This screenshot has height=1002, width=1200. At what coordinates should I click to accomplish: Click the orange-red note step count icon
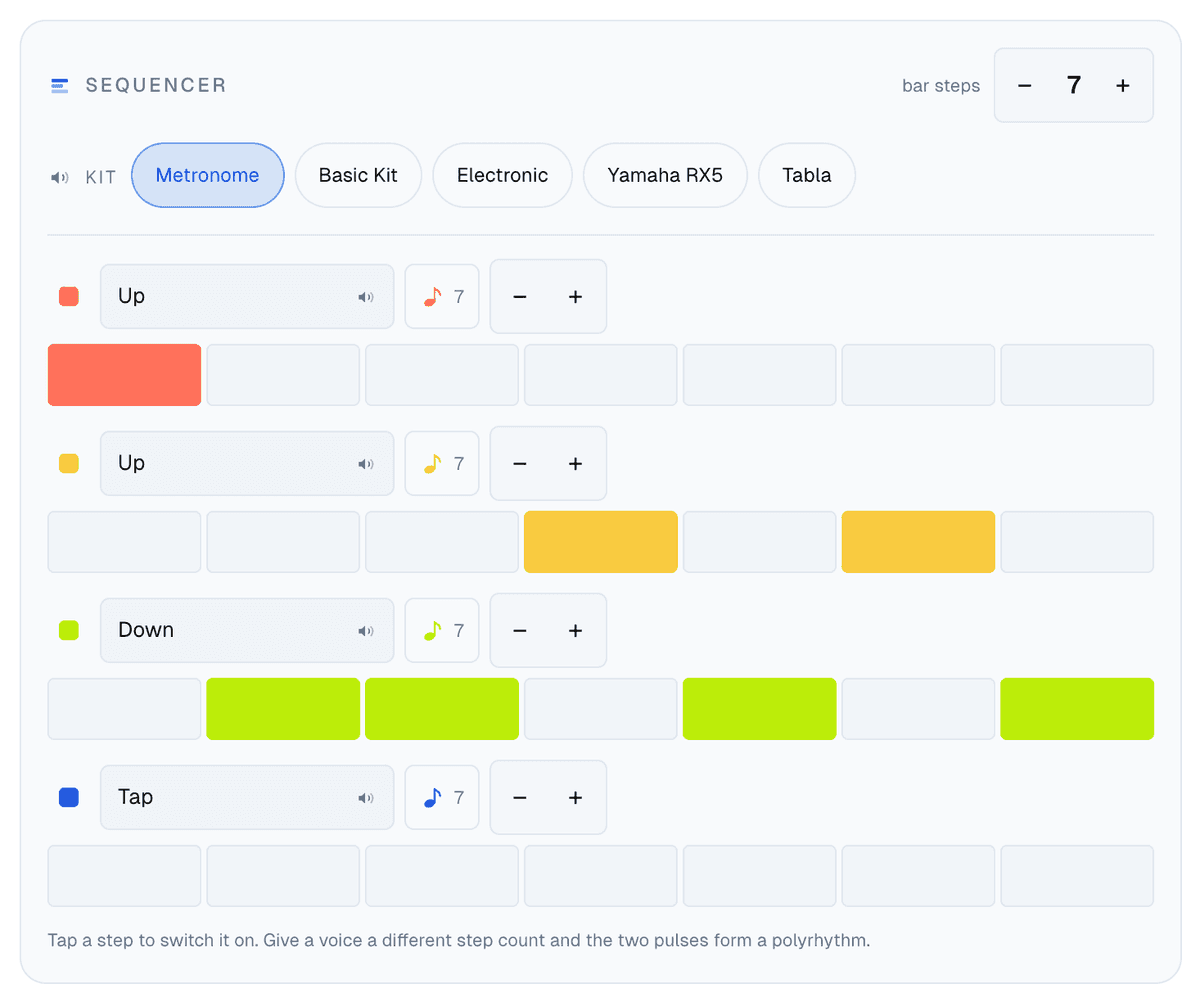tap(432, 296)
